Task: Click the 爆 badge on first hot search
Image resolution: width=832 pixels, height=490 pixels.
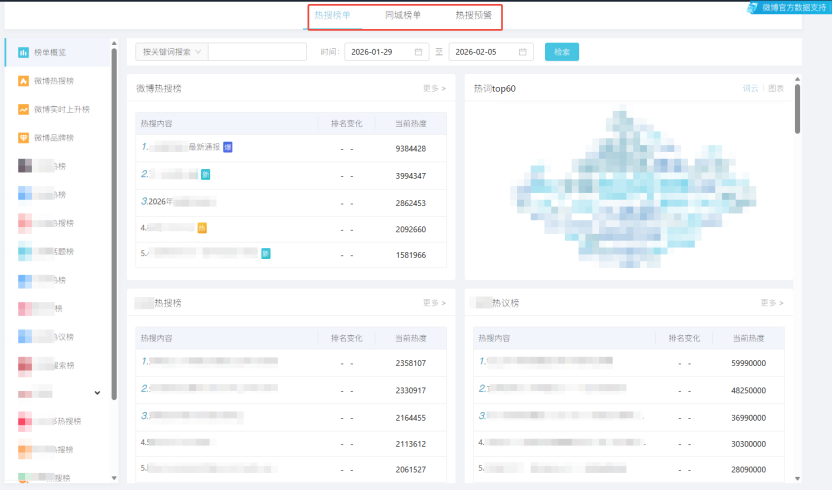Action: 228,147
